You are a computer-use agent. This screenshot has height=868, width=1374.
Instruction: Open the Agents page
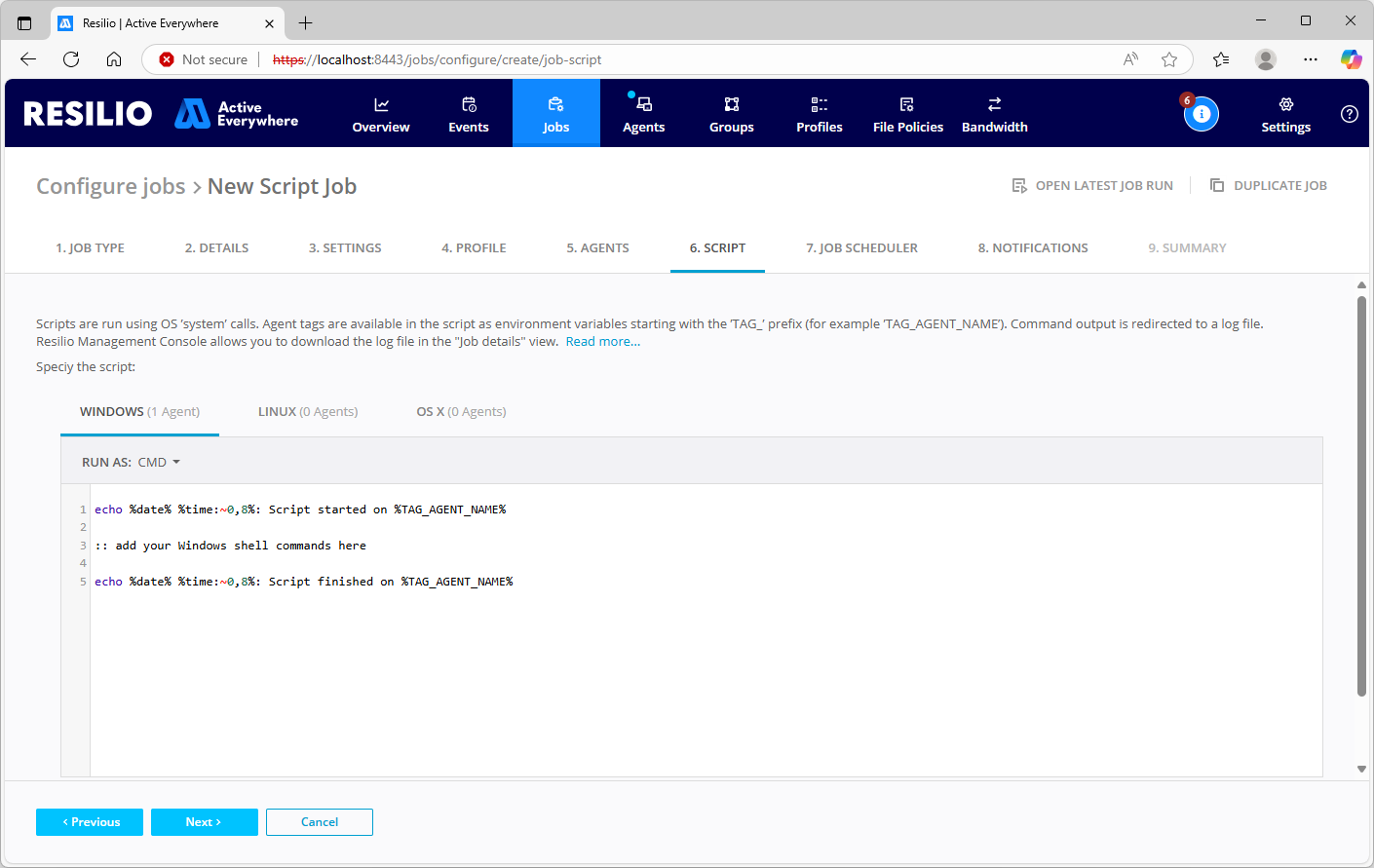[x=643, y=114]
